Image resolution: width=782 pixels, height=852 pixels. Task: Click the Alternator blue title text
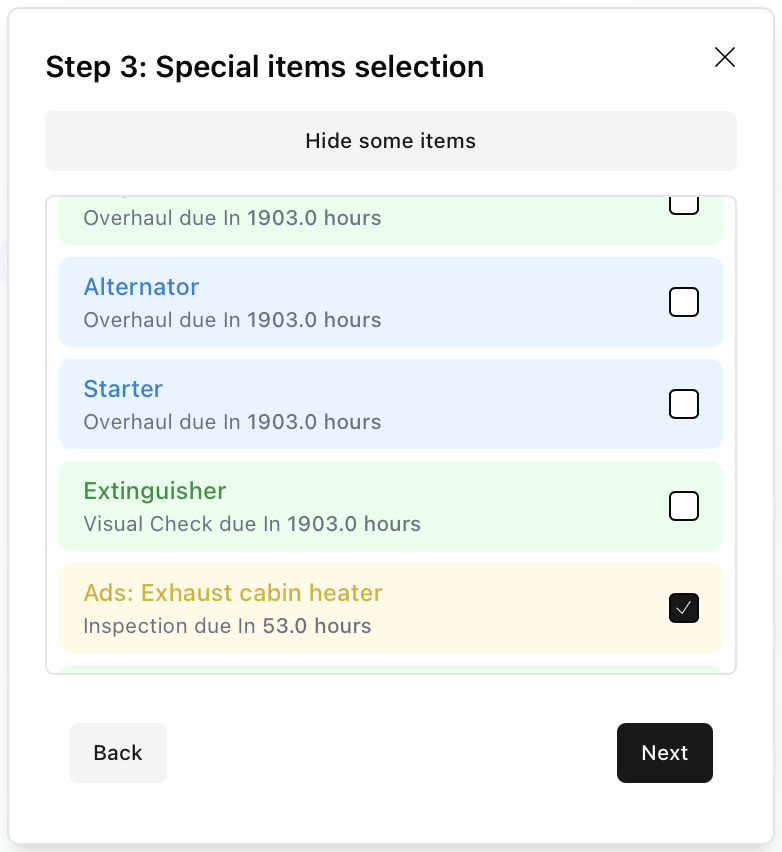141,287
